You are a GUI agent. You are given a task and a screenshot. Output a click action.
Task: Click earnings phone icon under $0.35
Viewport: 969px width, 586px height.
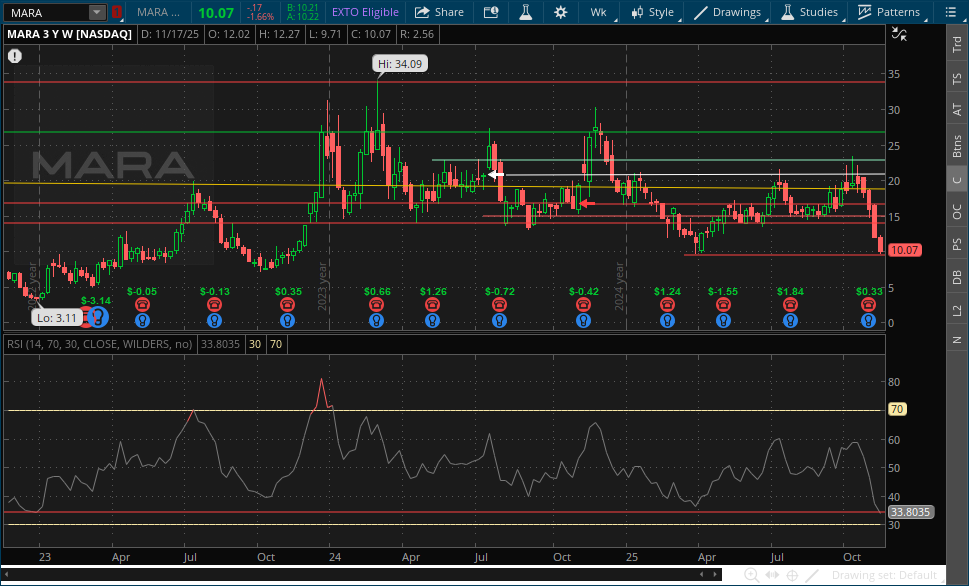[287, 305]
